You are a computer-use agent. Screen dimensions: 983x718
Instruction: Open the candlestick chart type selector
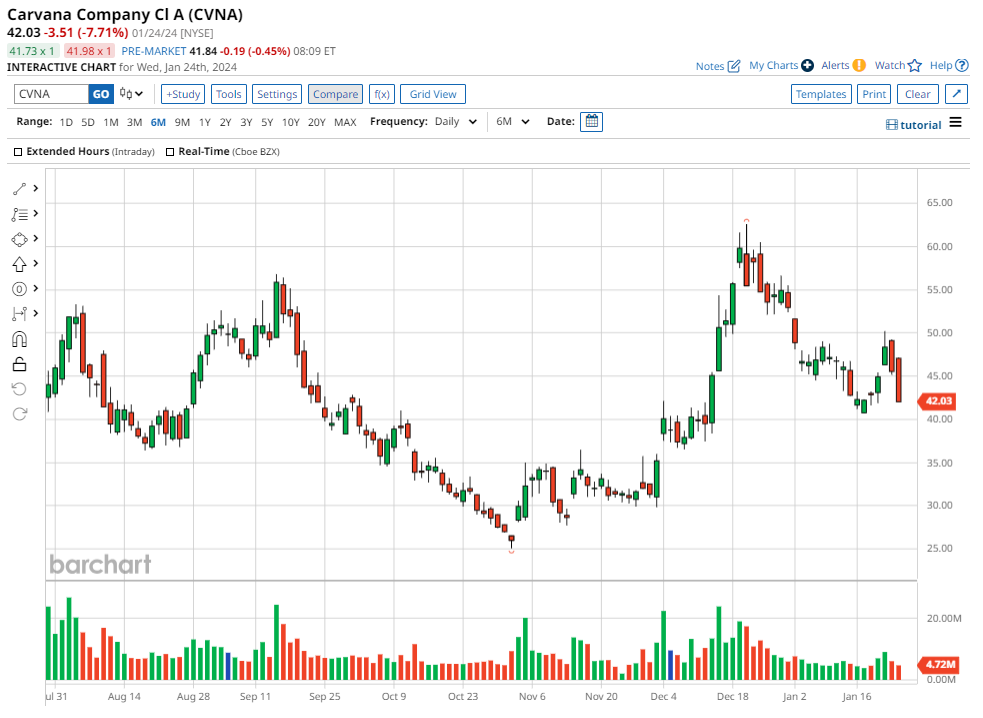click(132, 94)
